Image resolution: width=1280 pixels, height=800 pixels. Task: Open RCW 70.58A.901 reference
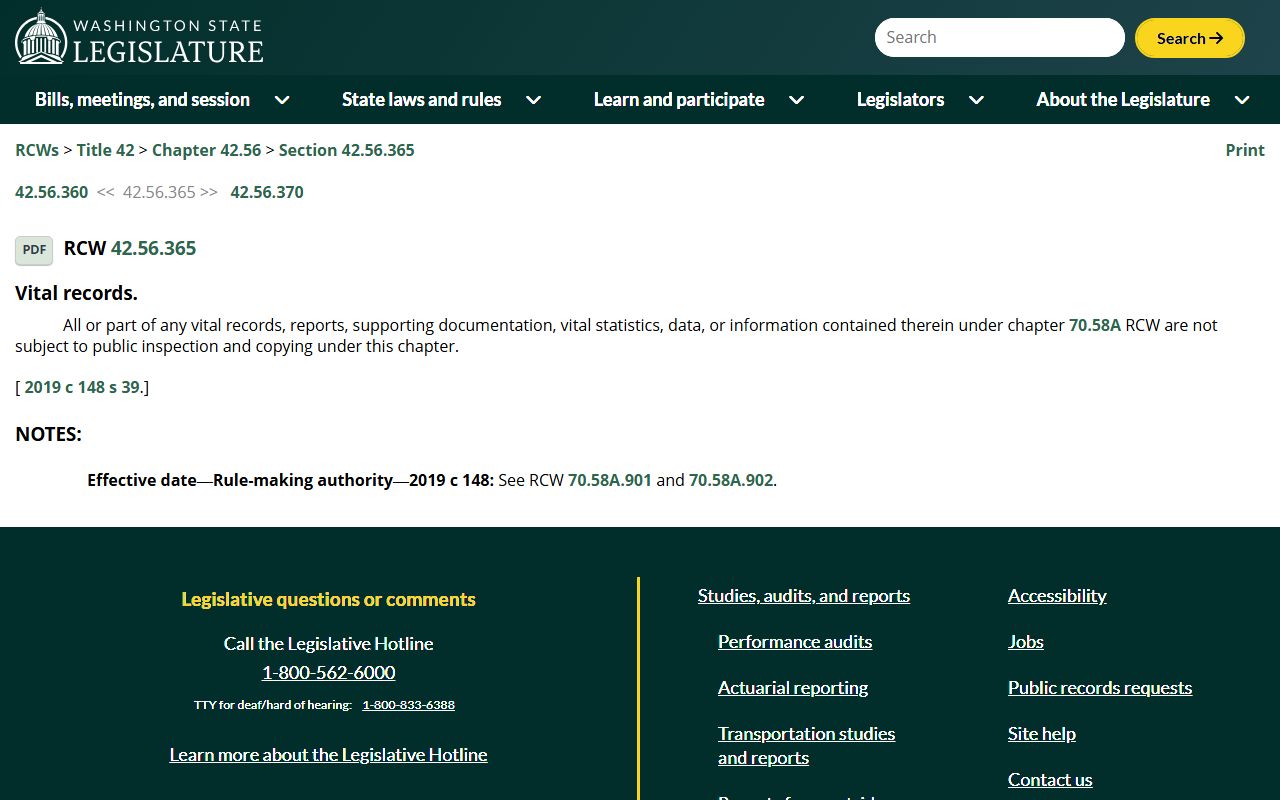point(609,480)
